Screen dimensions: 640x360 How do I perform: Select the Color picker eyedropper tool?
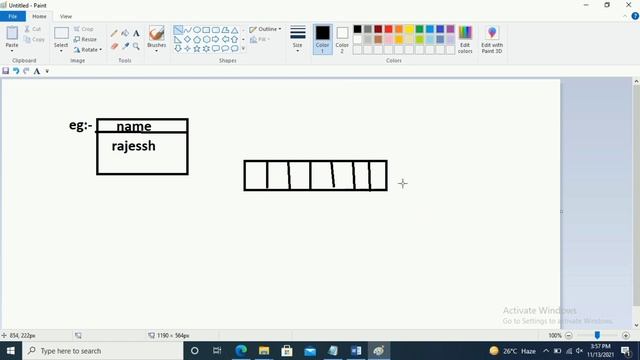click(x=125, y=46)
